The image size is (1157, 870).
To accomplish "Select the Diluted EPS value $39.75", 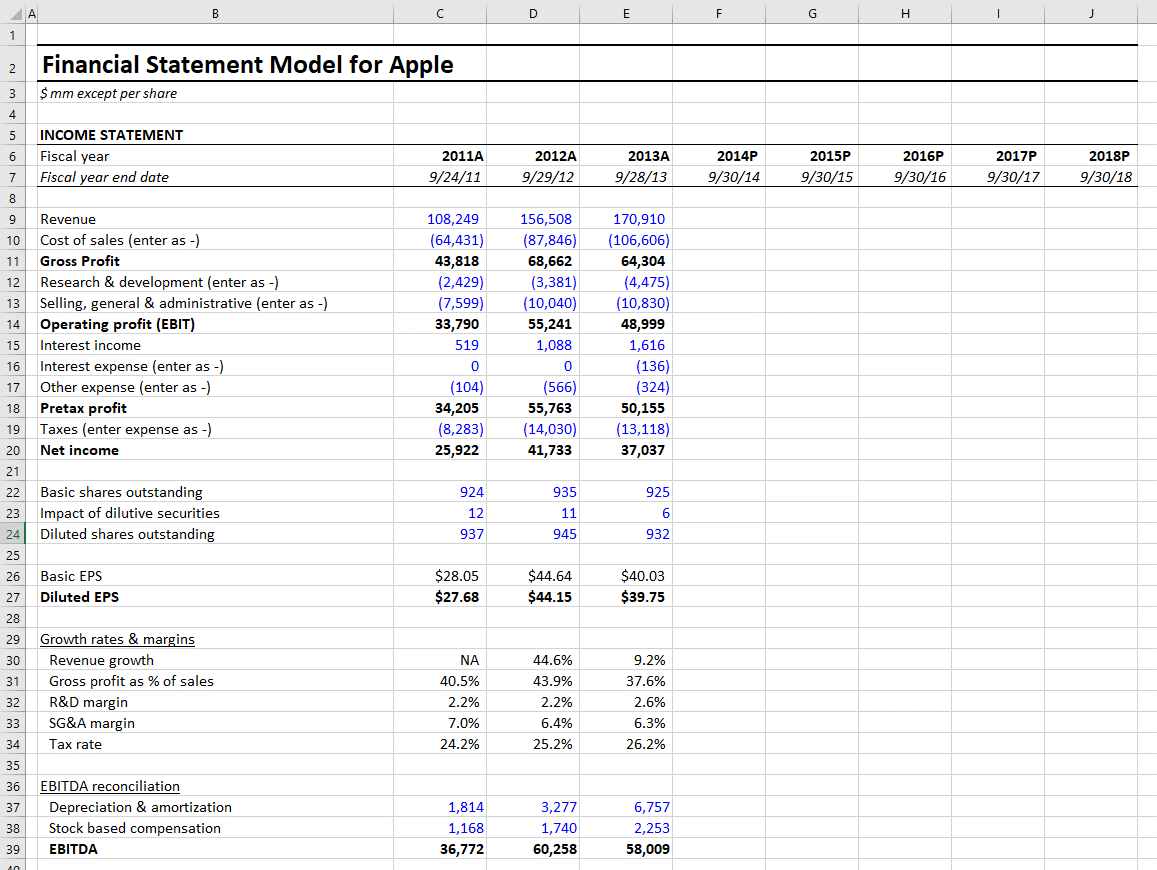I will pos(626,597).
